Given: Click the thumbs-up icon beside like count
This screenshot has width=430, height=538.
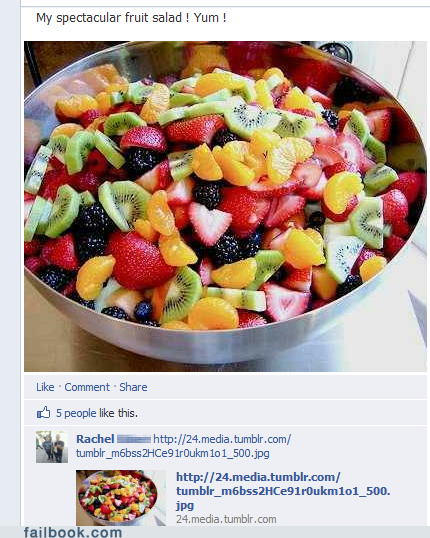Looking at the screenshot, I should [x=44, y=412].
